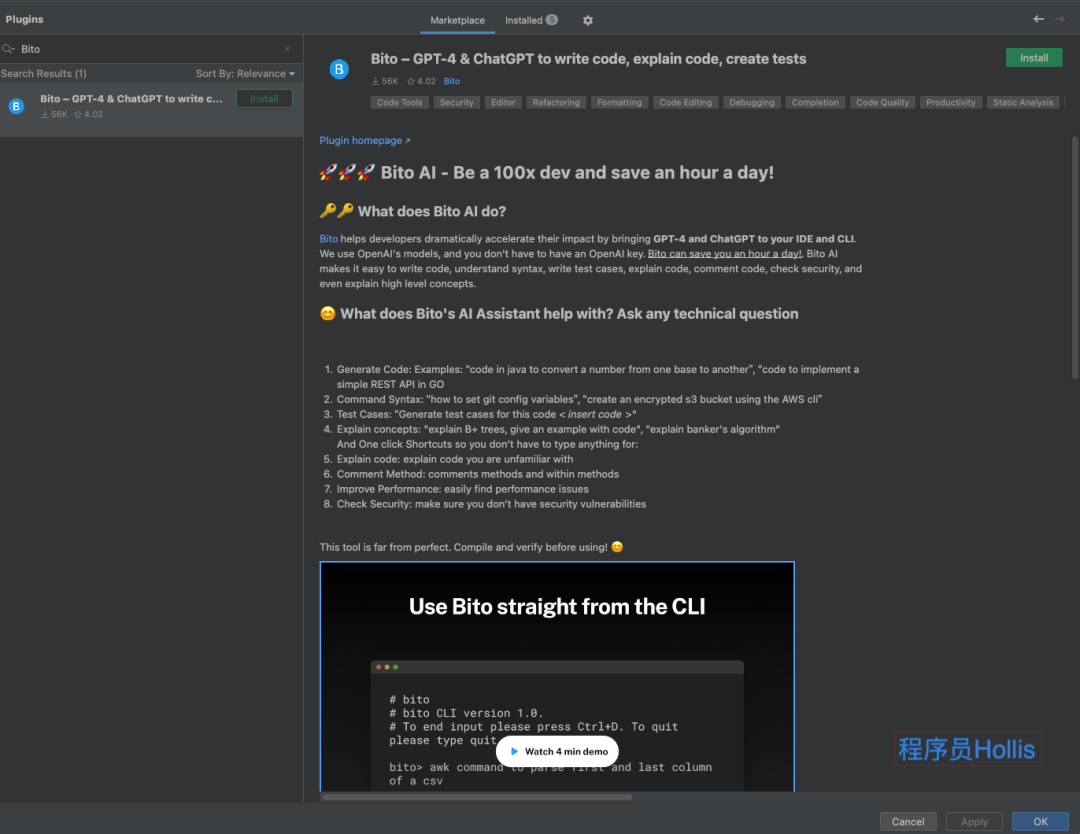Switch to the Installed tab
Image resolution: width=1080 pixels, height=834 pixels.
pyautogui.click(x=531, y=21)
